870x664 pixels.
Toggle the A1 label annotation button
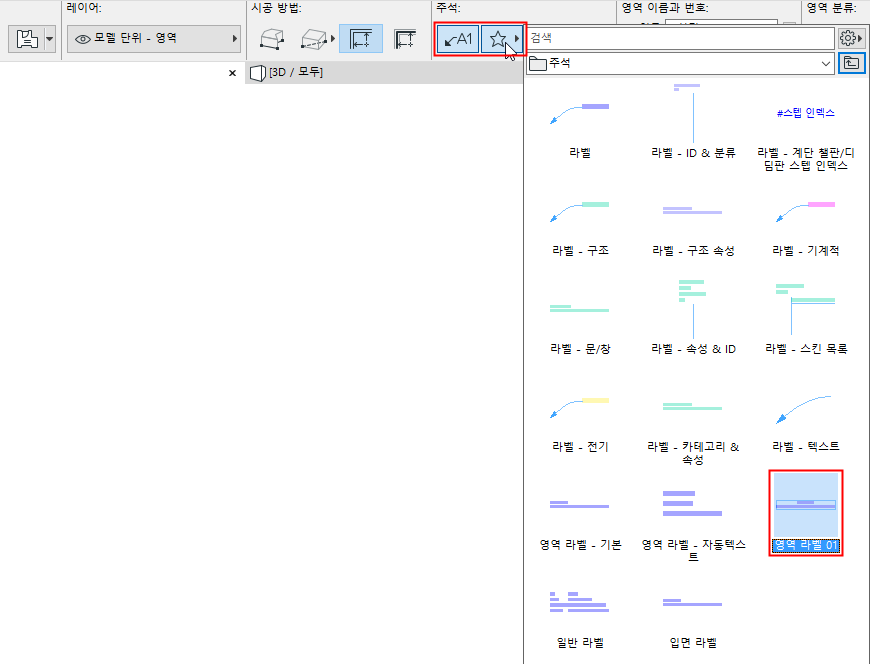(458, 39)
